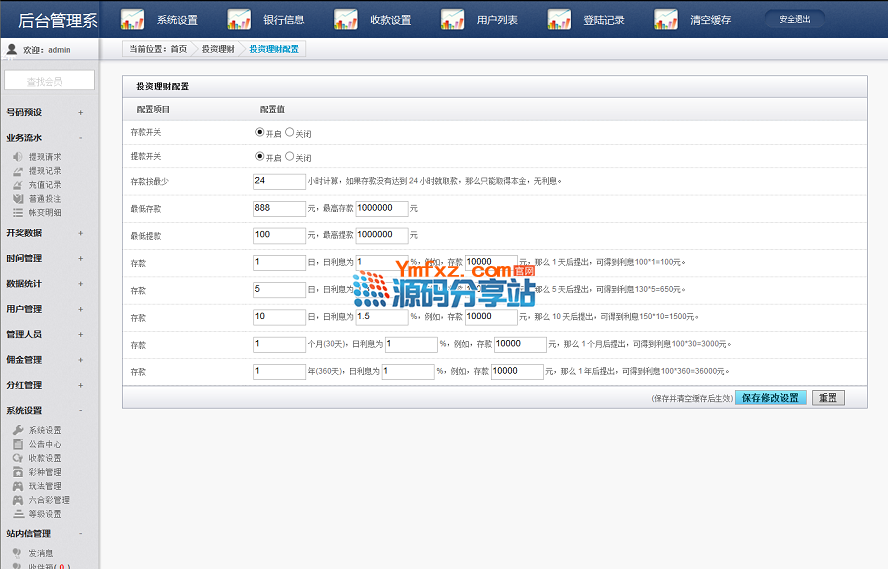Click the 重置 reset button
Image resolution: width=888 pixels, height=569 pixels.
click(827, 397)
